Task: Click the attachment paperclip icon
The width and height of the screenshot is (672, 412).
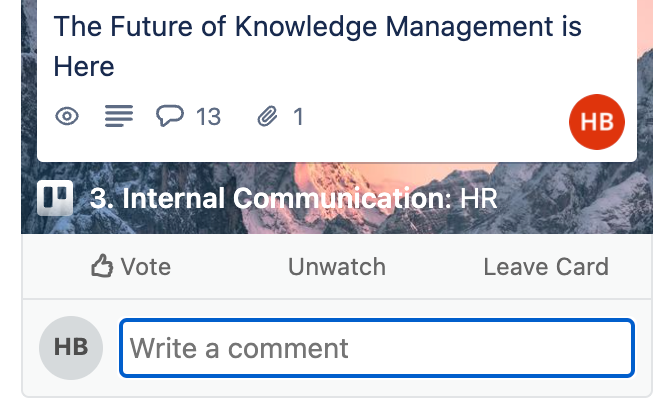Action: coord(267,117)
